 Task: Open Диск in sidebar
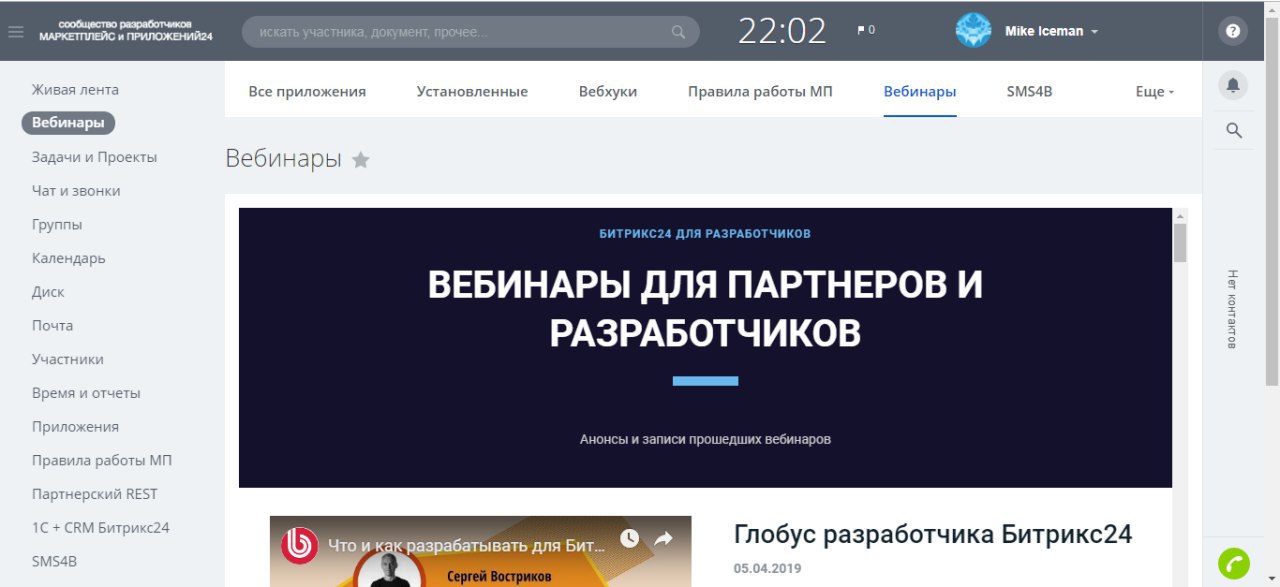click(48, 292)
